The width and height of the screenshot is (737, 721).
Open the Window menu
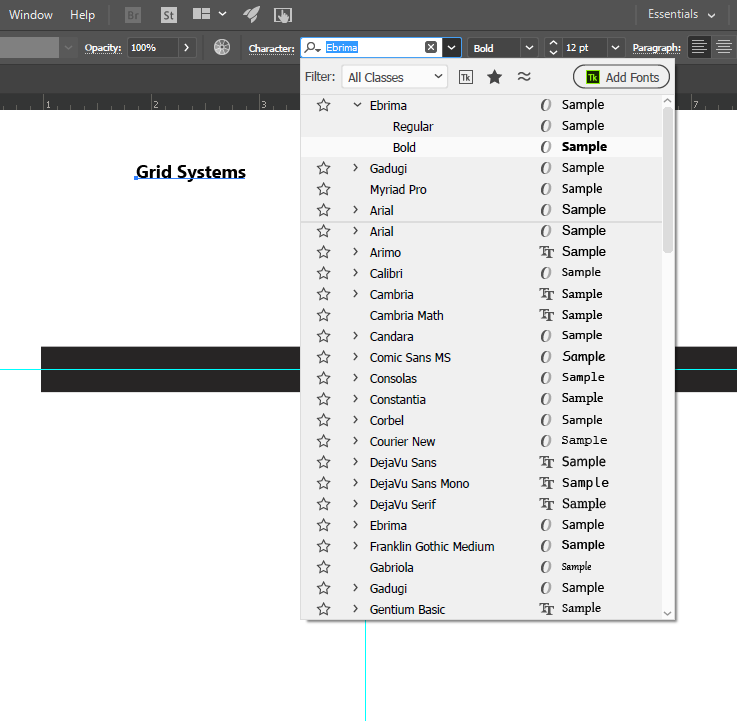pyautogui.click(x=31, y=15)
